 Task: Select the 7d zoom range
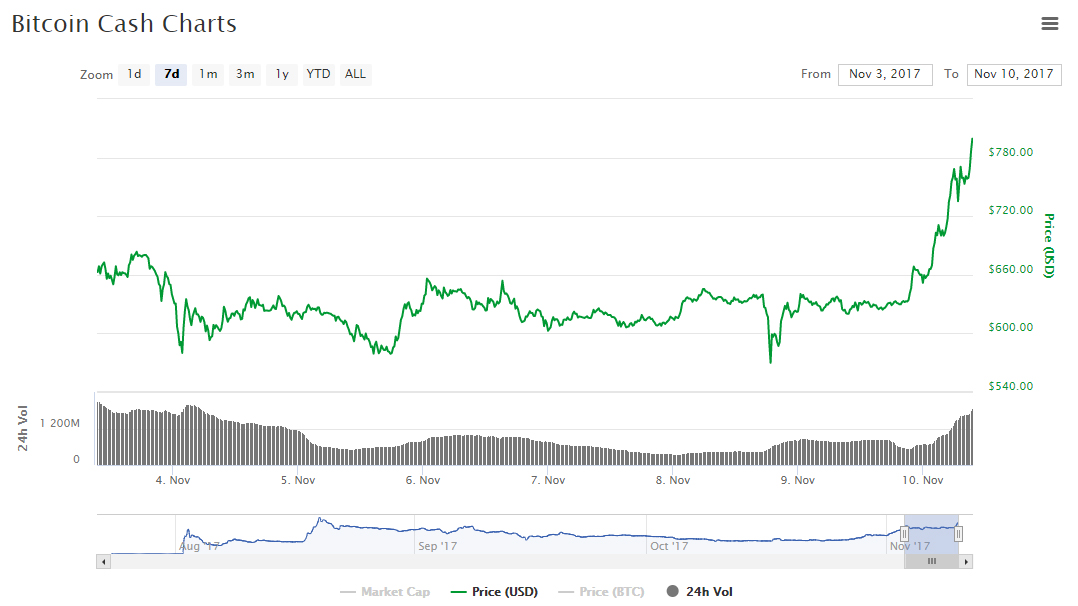click(171, 74)
